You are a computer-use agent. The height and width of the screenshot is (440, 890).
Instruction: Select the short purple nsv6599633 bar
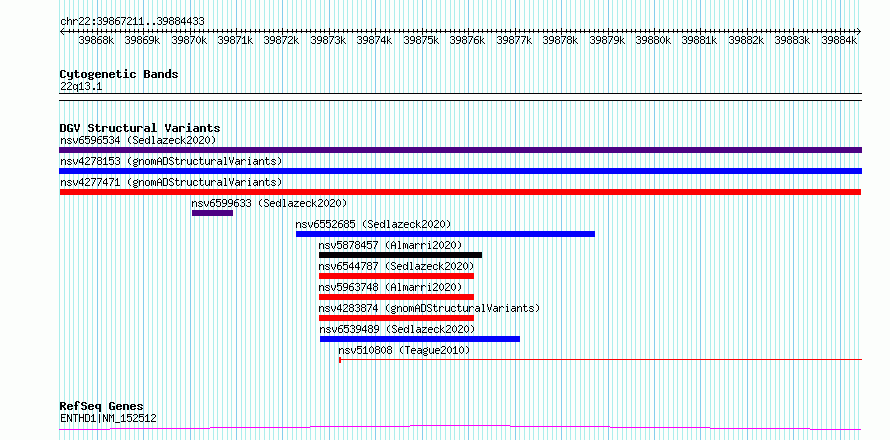(x=212, y=213)
